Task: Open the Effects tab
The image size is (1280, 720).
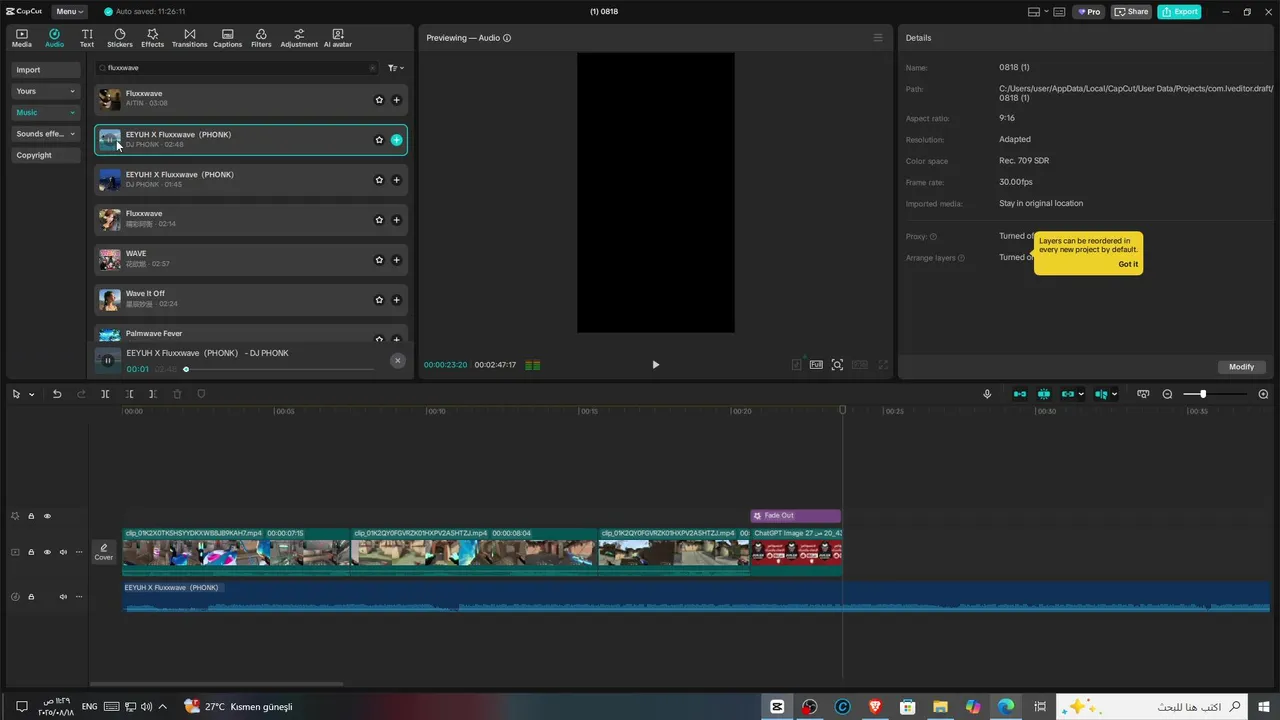Action: click(x=153, y=38)
